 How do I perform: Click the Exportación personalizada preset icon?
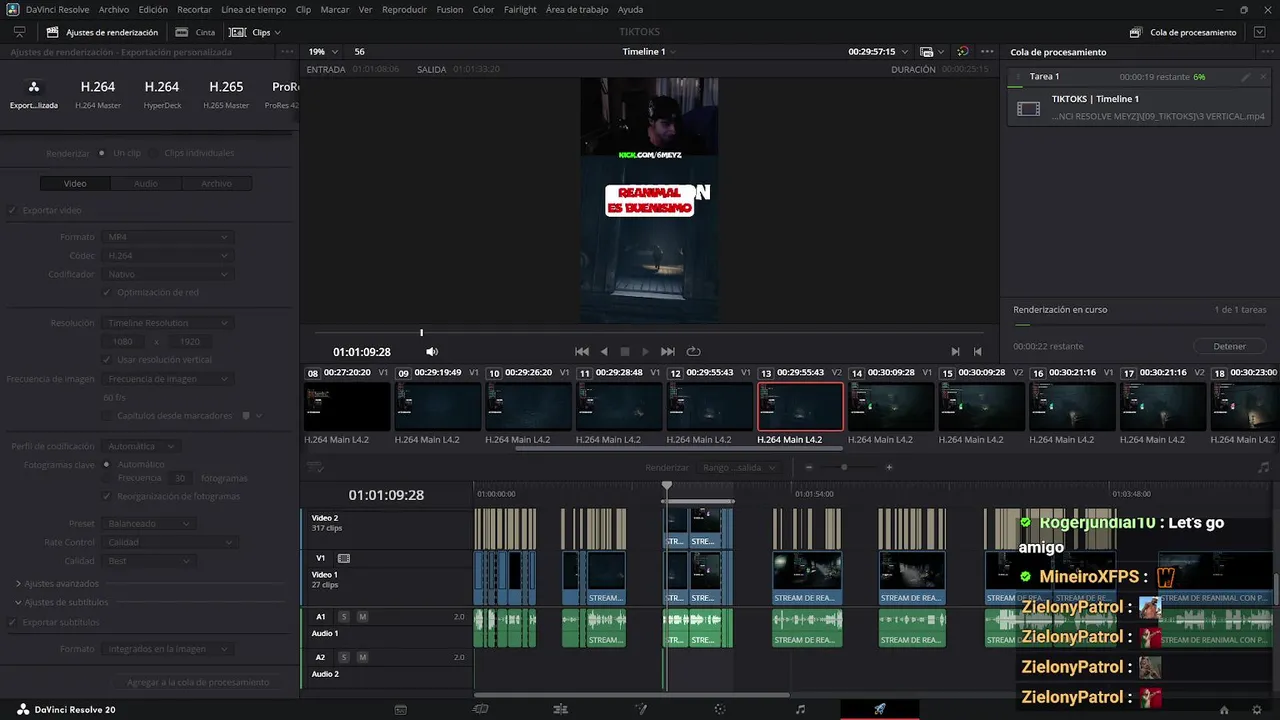click(34, 88)
